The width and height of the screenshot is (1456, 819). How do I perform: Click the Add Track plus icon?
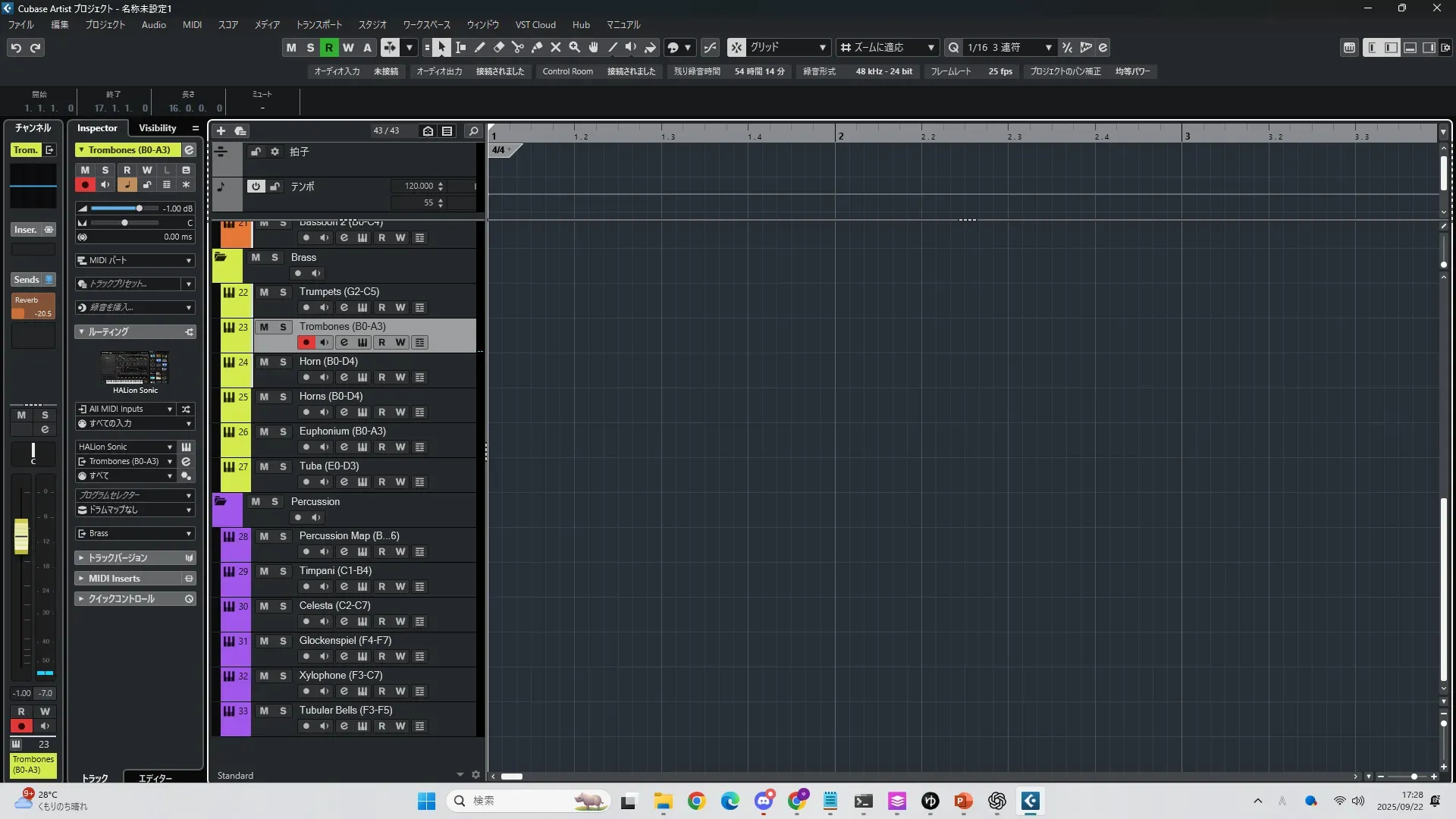pyautogui.click(x=221, y=131)
